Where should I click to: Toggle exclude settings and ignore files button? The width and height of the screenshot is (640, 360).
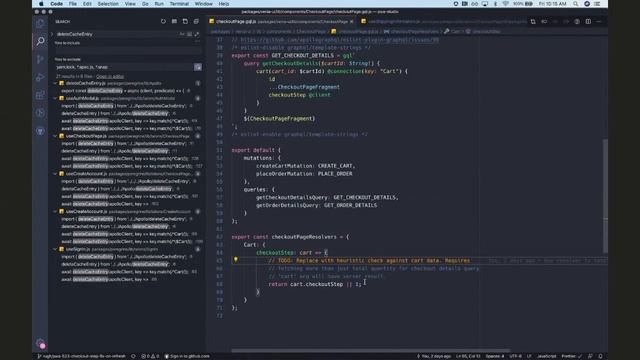click(x=198, y=67)
